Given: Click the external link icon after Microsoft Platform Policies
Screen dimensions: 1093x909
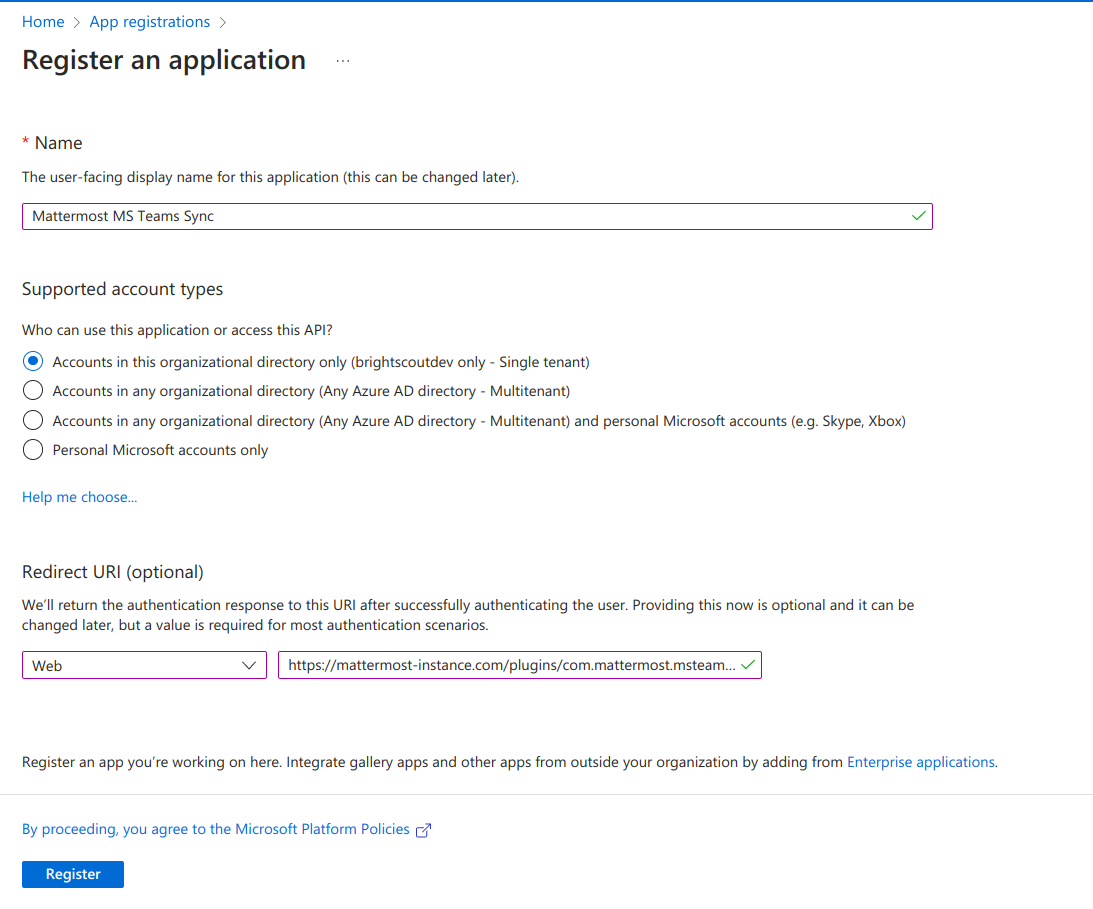Looking at the screenshot, I should (x=423, y=828).
